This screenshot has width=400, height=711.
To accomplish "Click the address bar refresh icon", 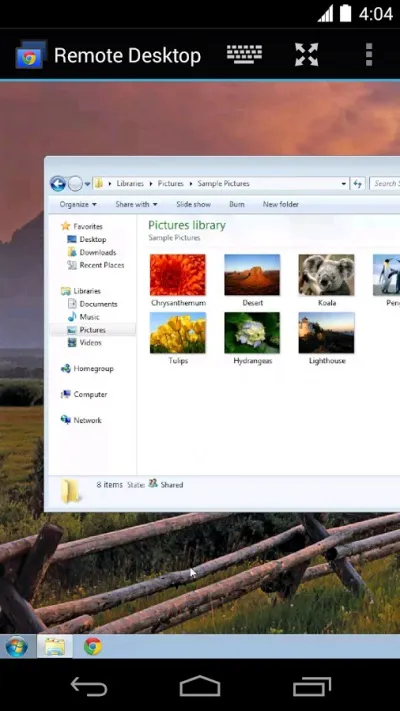I will click(x=358, y=184).
